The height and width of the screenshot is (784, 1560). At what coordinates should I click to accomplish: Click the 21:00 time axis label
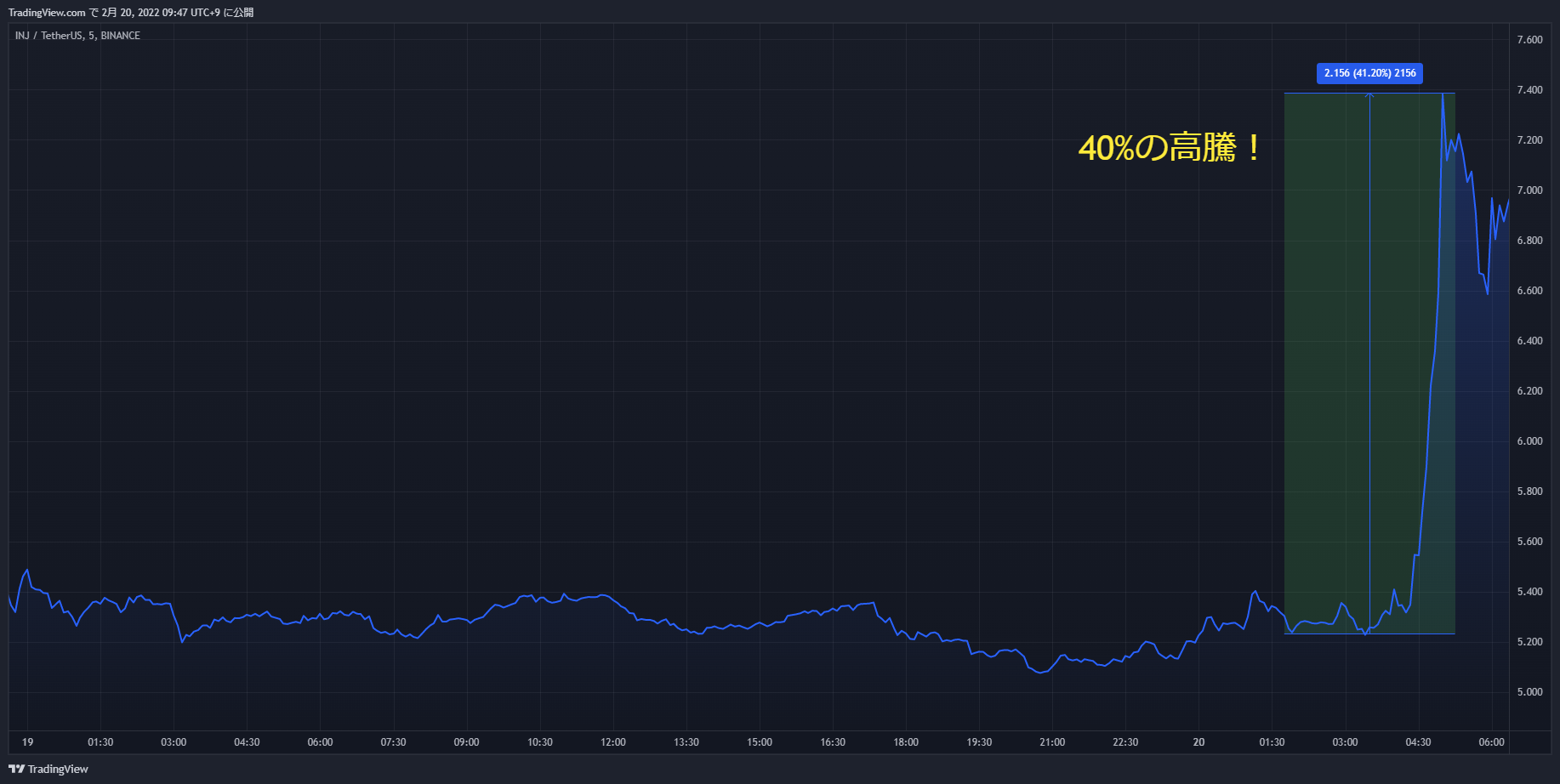pos(1052,742)
